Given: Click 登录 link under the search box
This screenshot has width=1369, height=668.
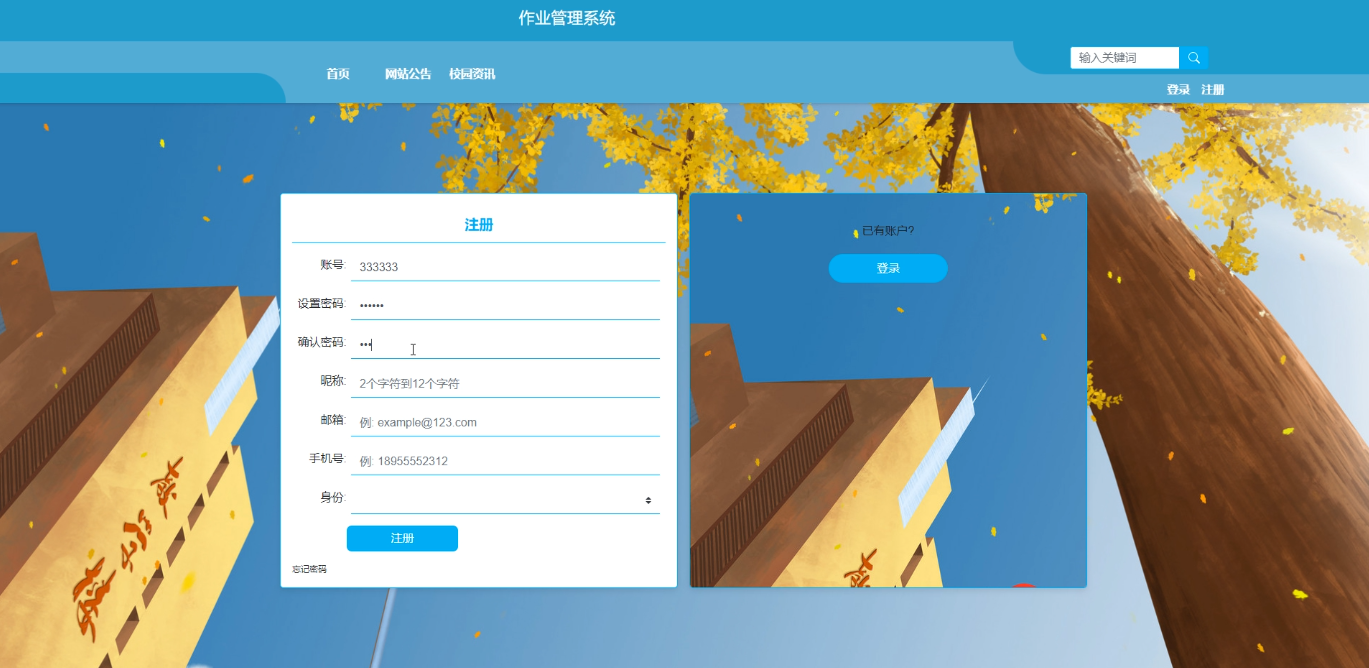Looking at the screenshot, I should pos(1178,90).
